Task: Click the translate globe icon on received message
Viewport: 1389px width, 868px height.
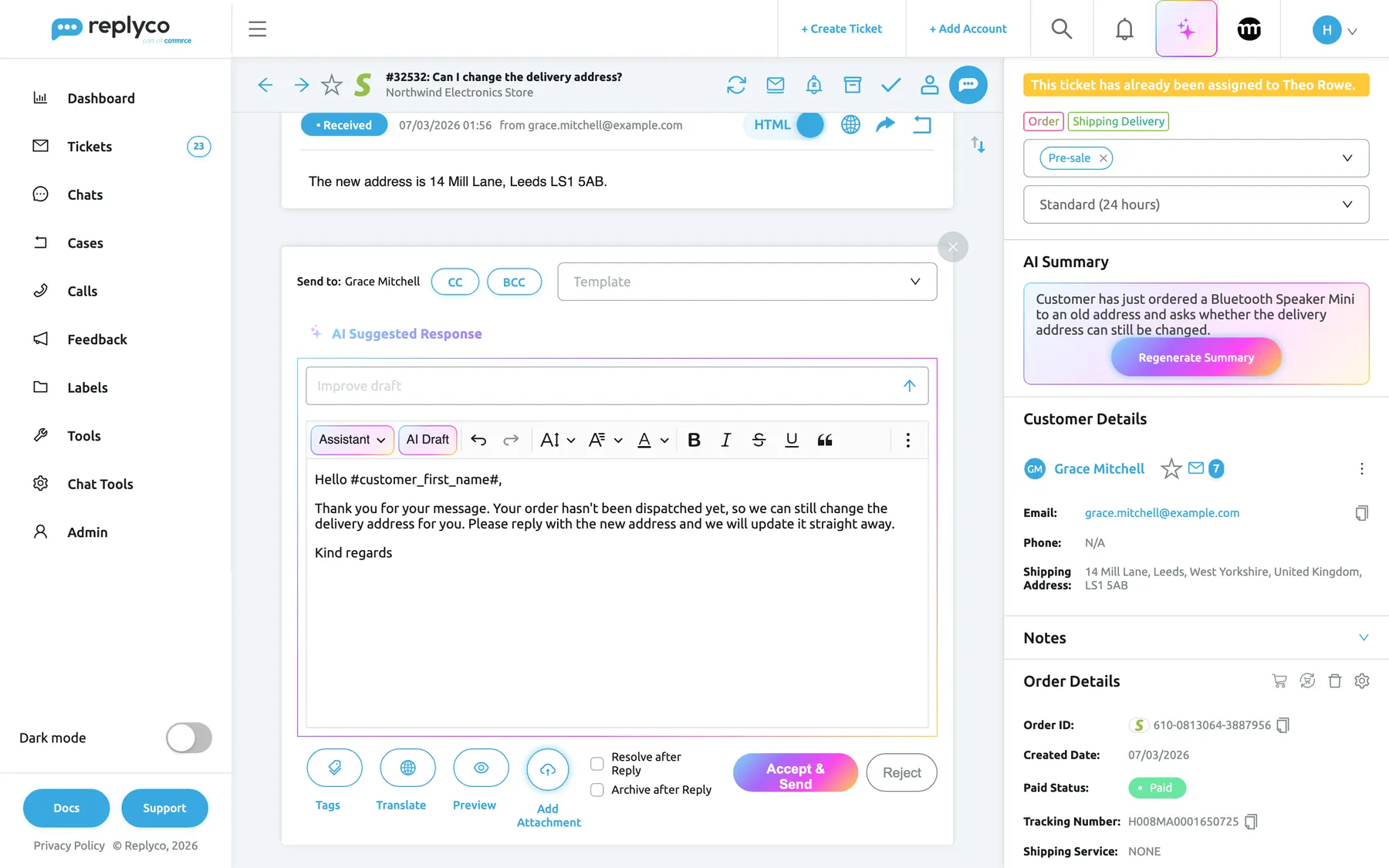Action: (x=850, y=124)
